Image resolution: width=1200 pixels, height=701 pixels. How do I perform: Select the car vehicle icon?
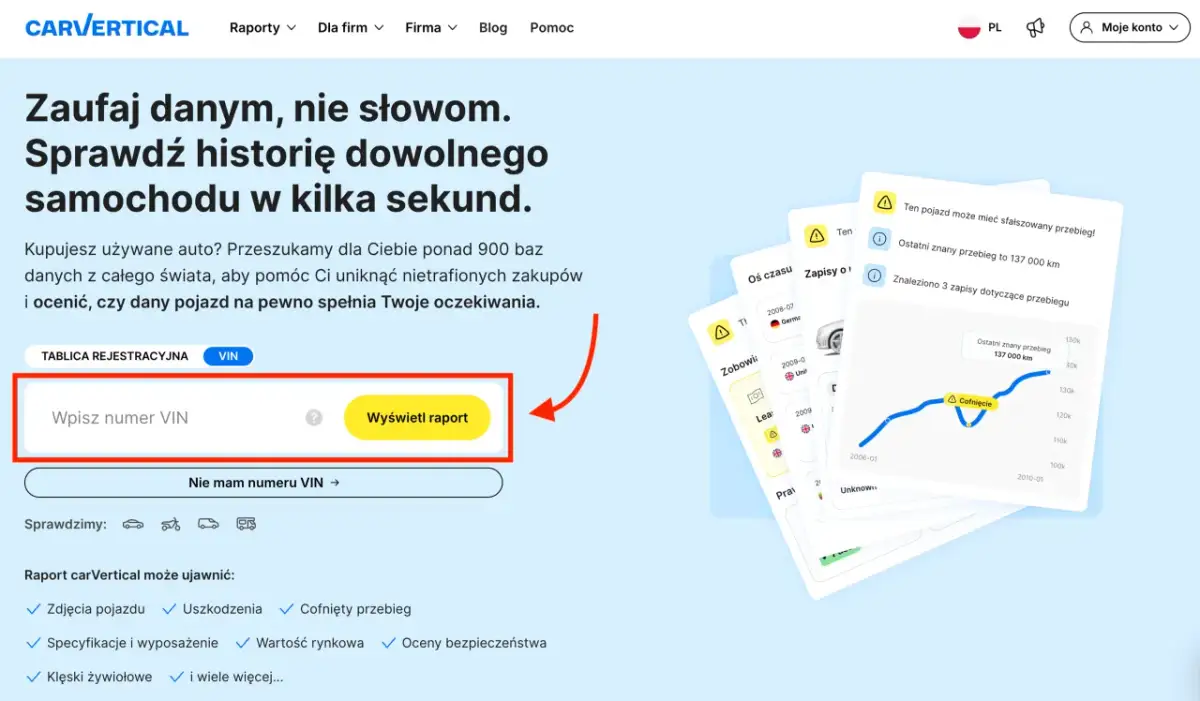tap(133, 523)
